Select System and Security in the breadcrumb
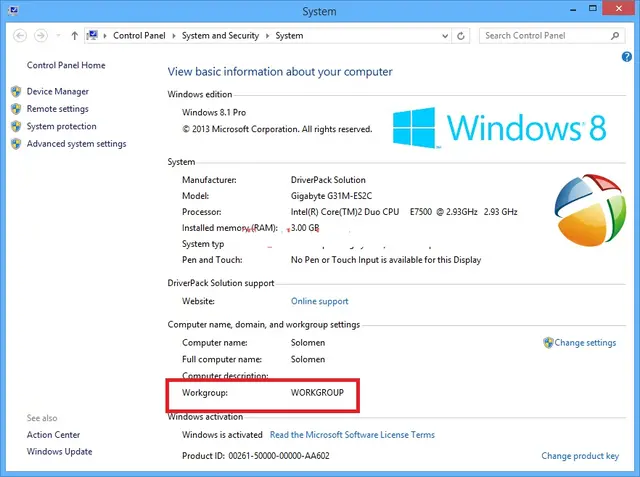The width and height of the screenshot is (640, 477). (x=220, y=35)
